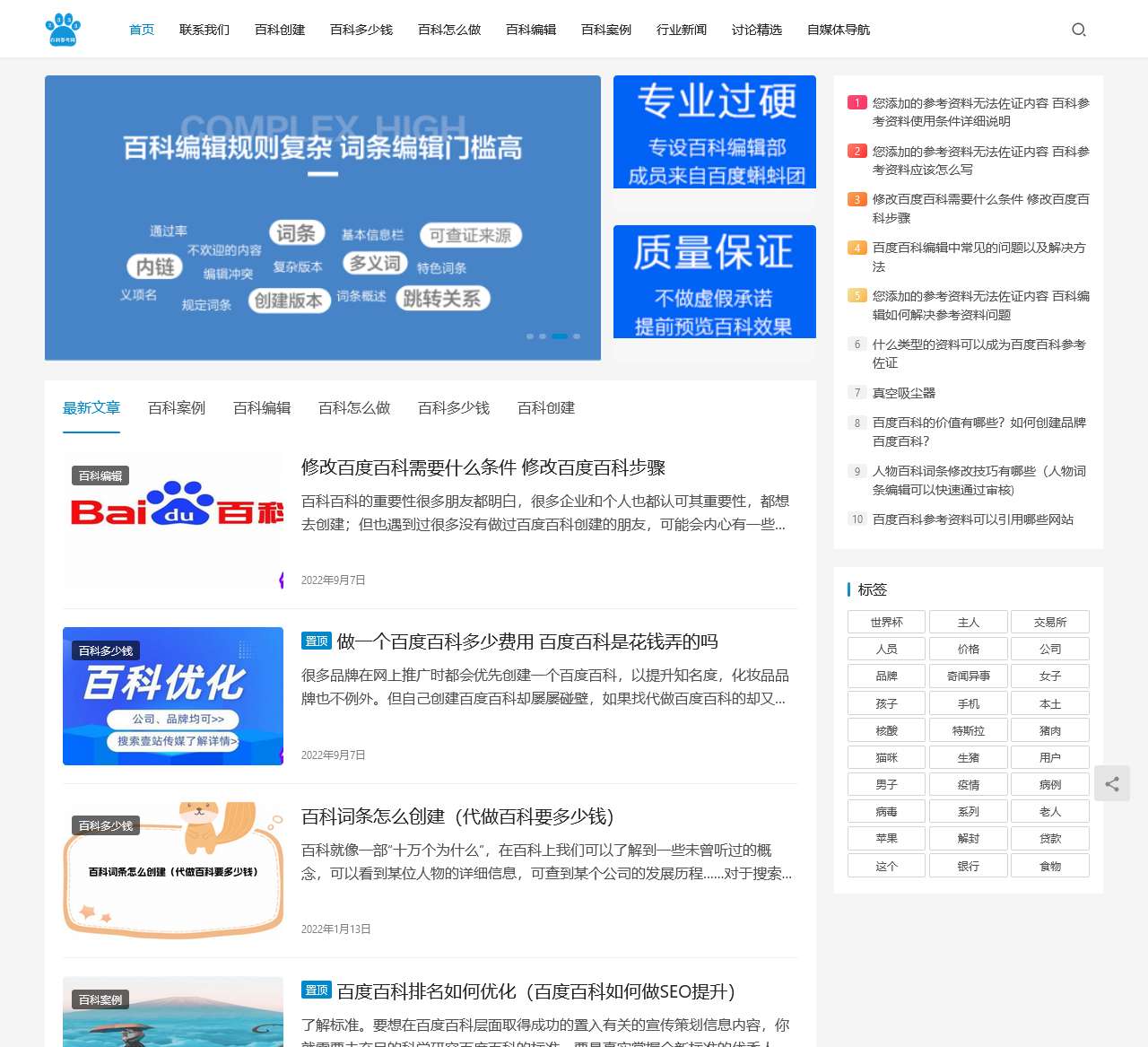Select the 银行 tag
This screenshot has width=1148, height=1047.
(969, 866)
